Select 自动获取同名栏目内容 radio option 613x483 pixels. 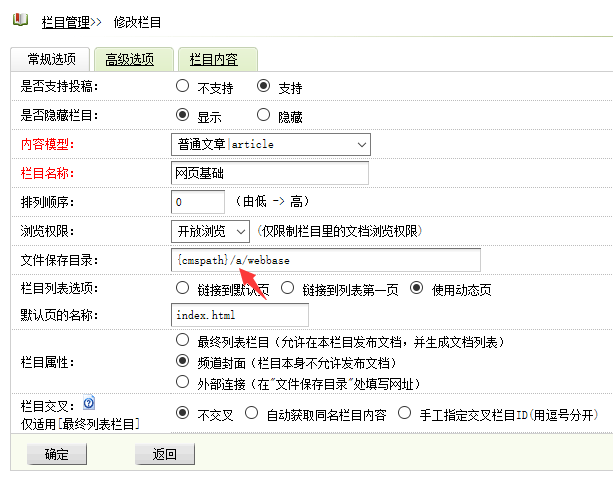click(x=251, y=413)
